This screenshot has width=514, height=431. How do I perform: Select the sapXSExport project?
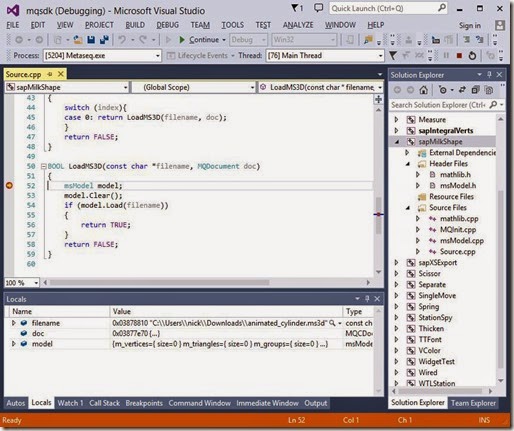coord(437,263)
